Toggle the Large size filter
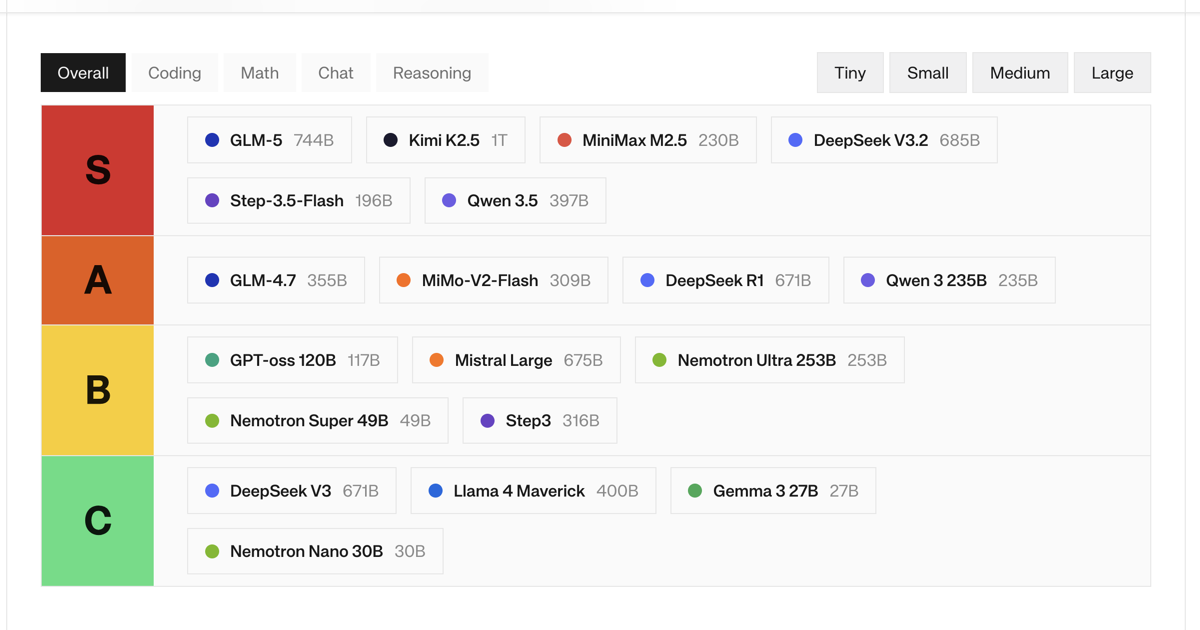1200x630 pixels. tap(1112, 73)
